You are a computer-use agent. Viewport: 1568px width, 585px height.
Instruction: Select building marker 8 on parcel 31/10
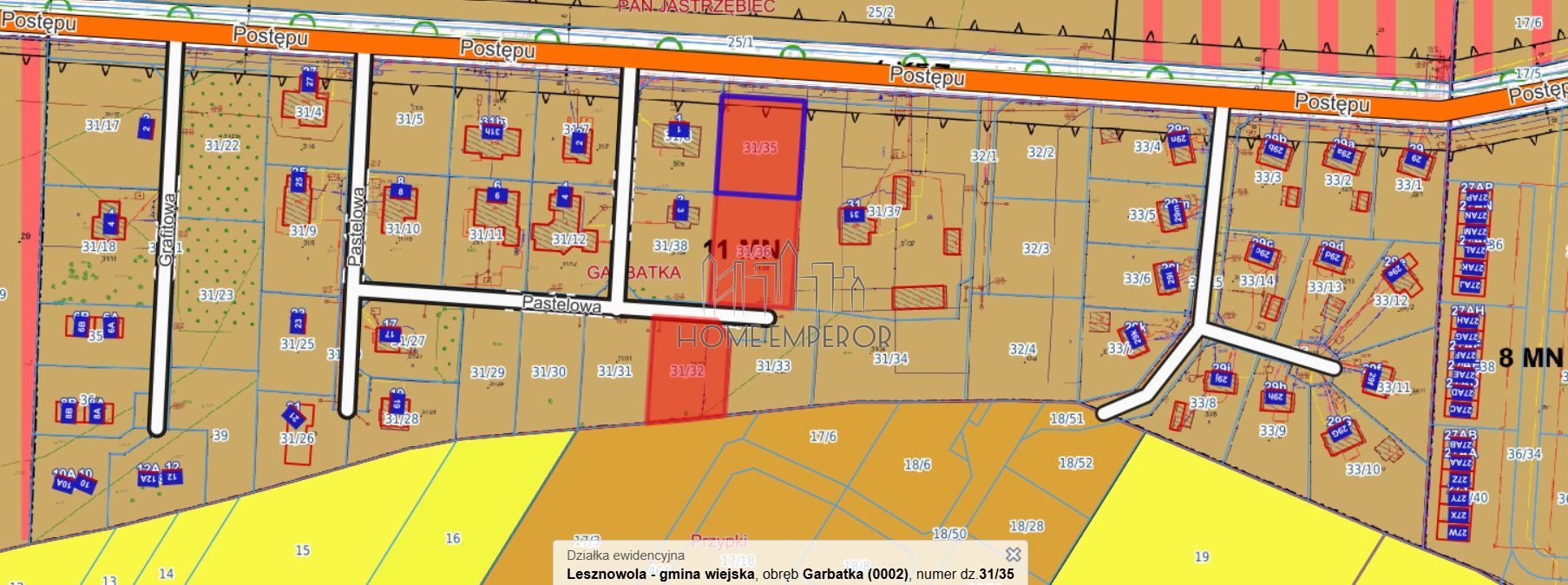point(400,191)
